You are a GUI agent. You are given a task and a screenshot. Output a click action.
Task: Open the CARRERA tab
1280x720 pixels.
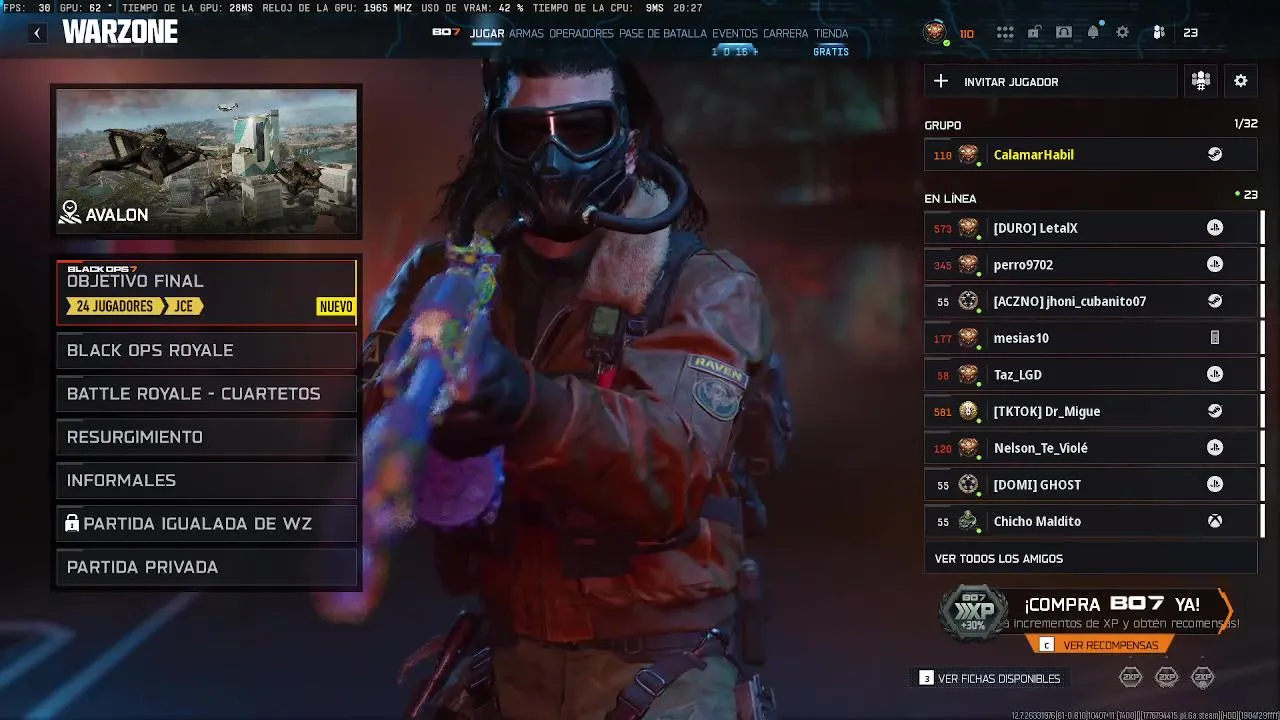(x=786, y=33)
